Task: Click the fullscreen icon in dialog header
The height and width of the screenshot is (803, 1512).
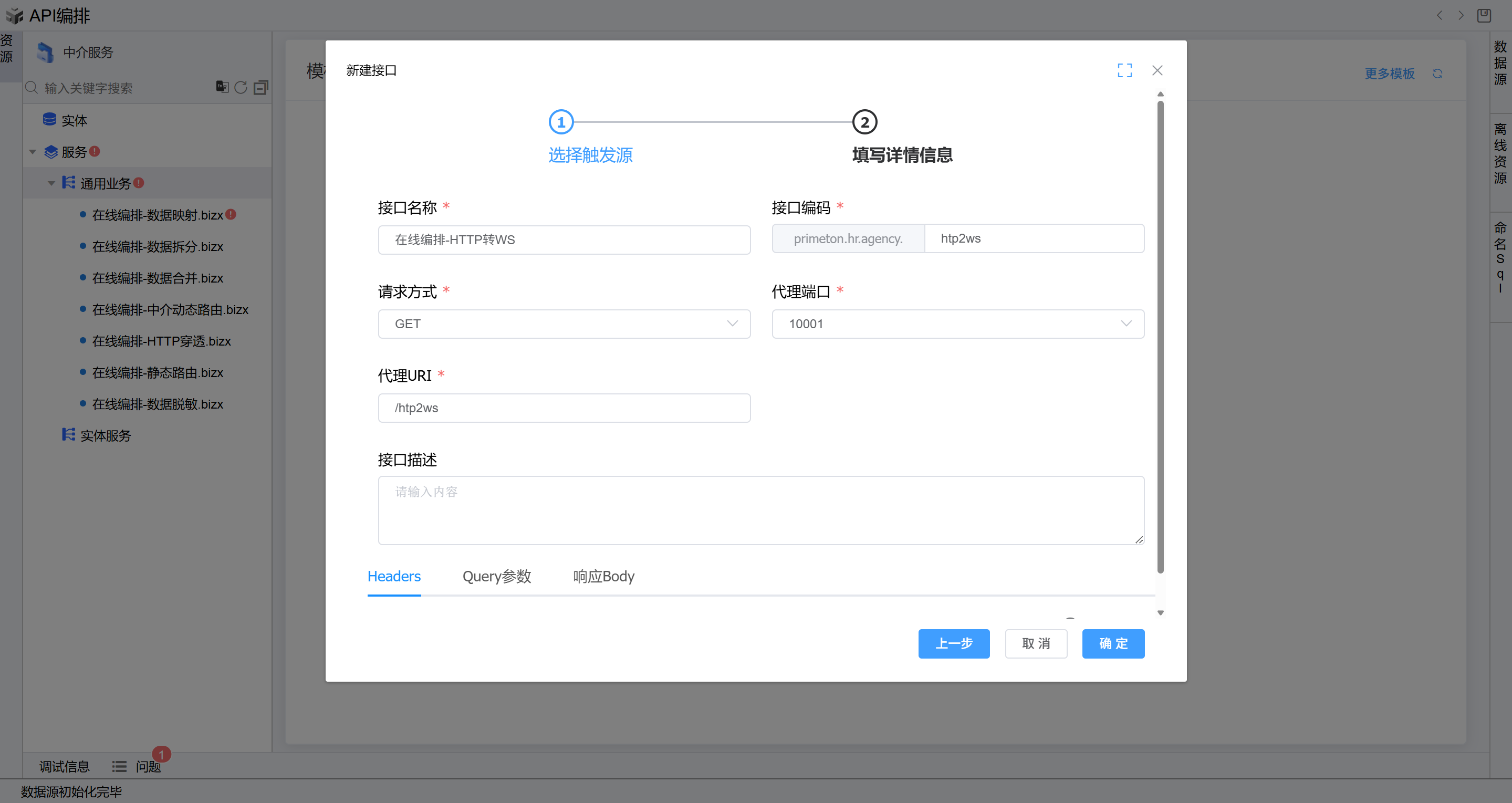Action: point(1124,70)
